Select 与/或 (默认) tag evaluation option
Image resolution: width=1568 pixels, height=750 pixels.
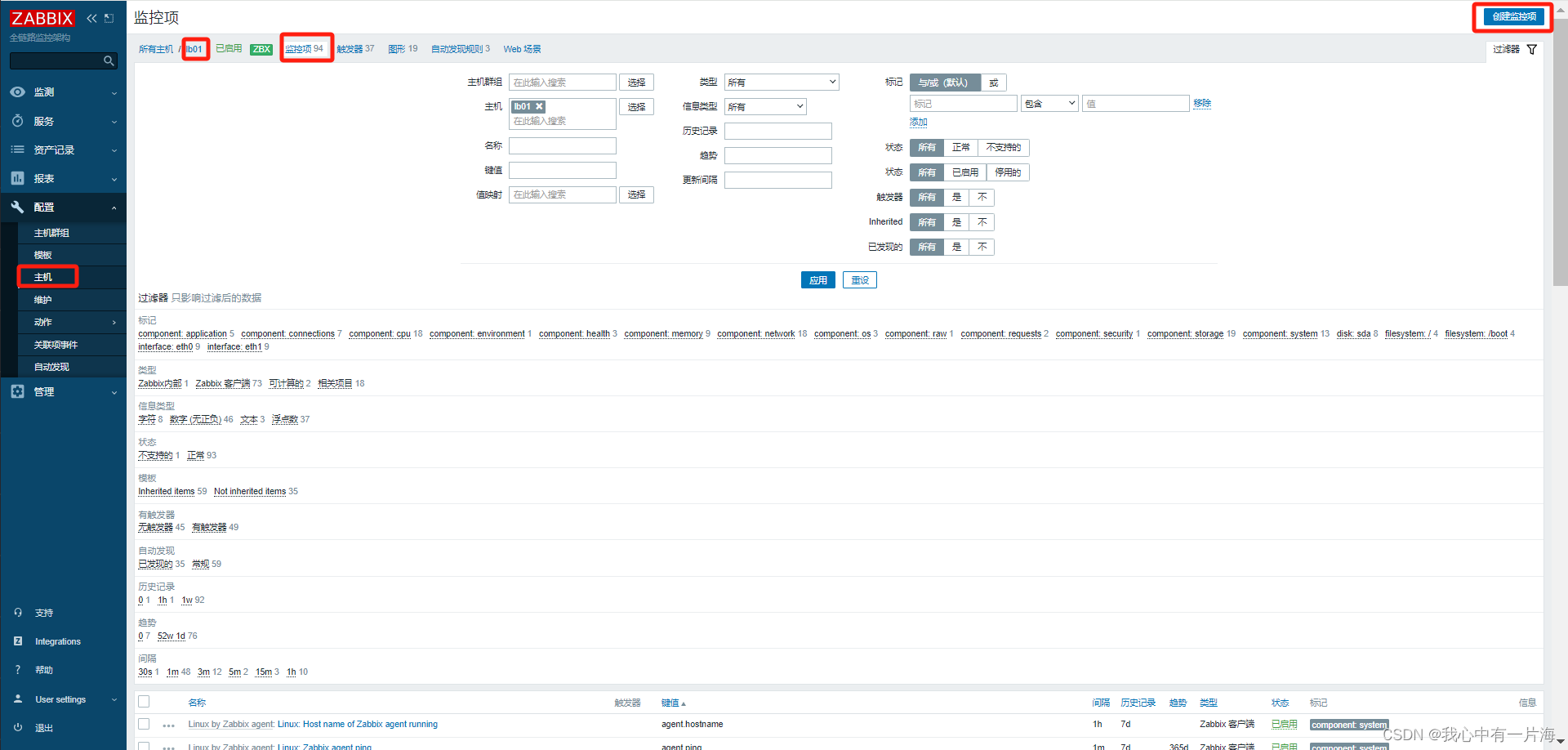click(x=945, y=83)
